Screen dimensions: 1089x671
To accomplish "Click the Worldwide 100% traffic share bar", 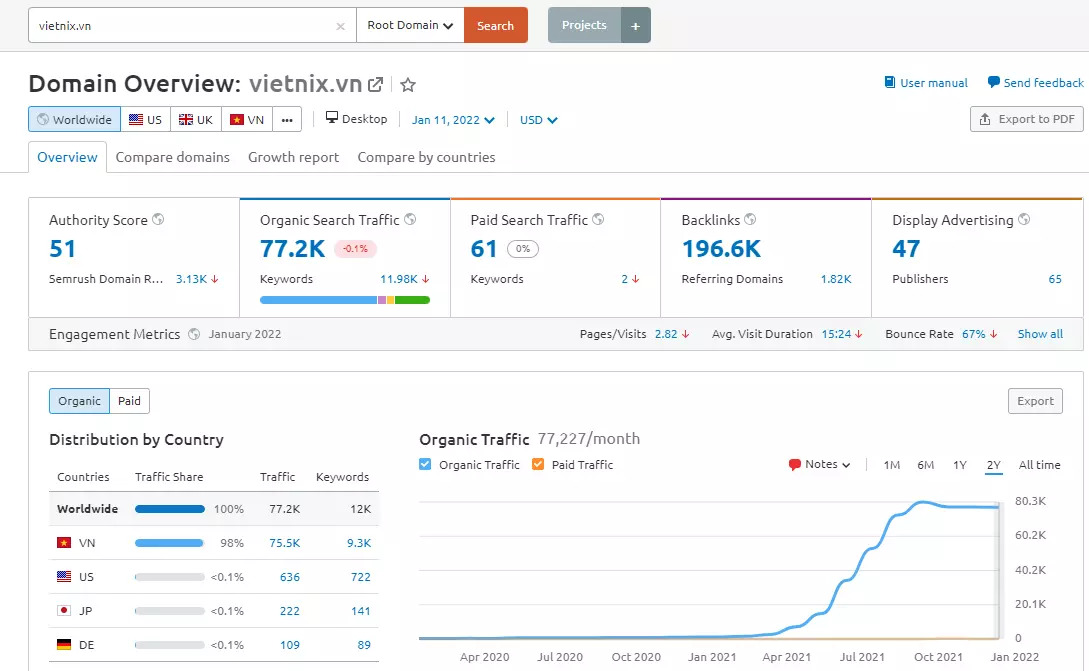I will click(x=169, y=508).
